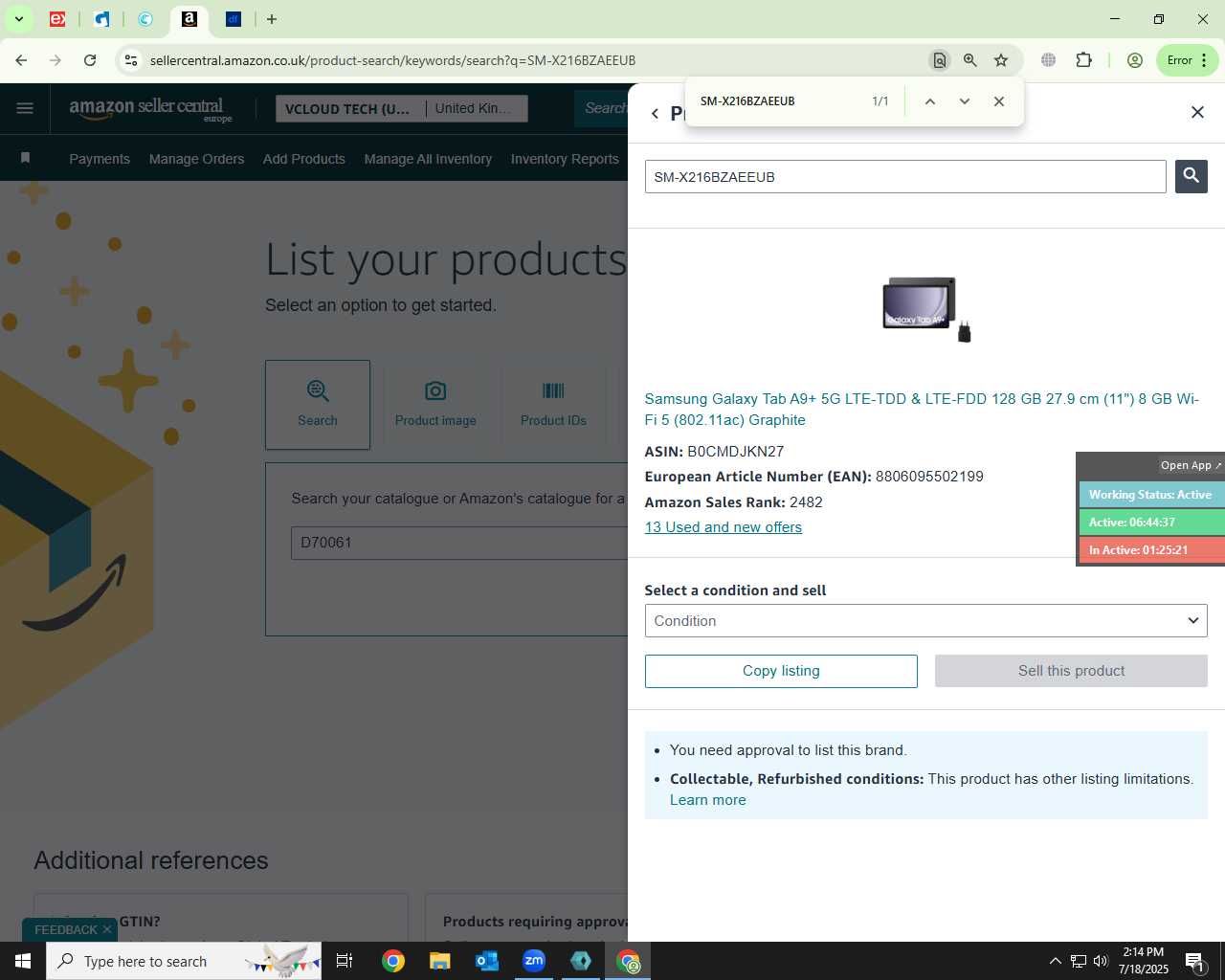This screenshot has width=1225, height=980.
Task: Click the catalogue search field containing D70061
Action: (x=459, y=543)
